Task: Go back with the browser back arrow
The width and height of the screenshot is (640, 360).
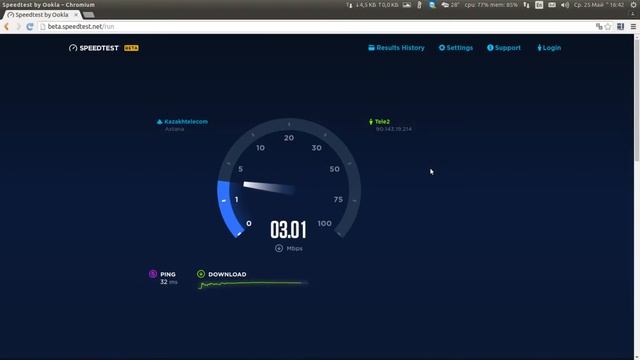Action: [x=7, y=27]
